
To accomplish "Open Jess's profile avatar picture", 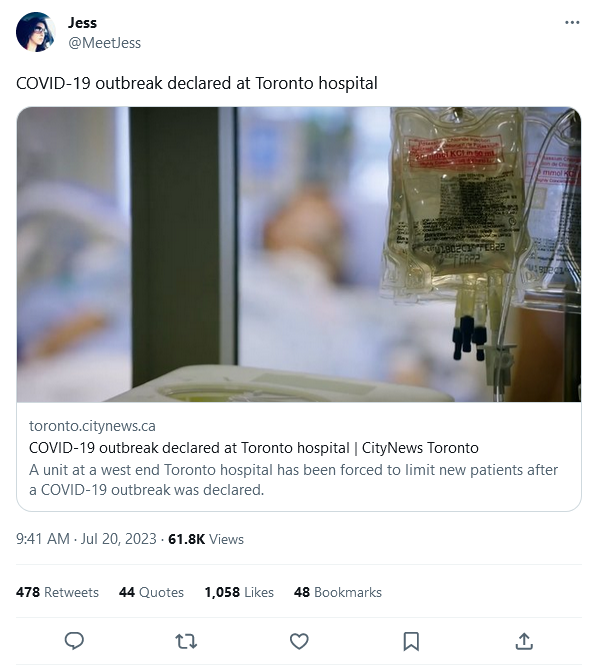I will 36,32.
